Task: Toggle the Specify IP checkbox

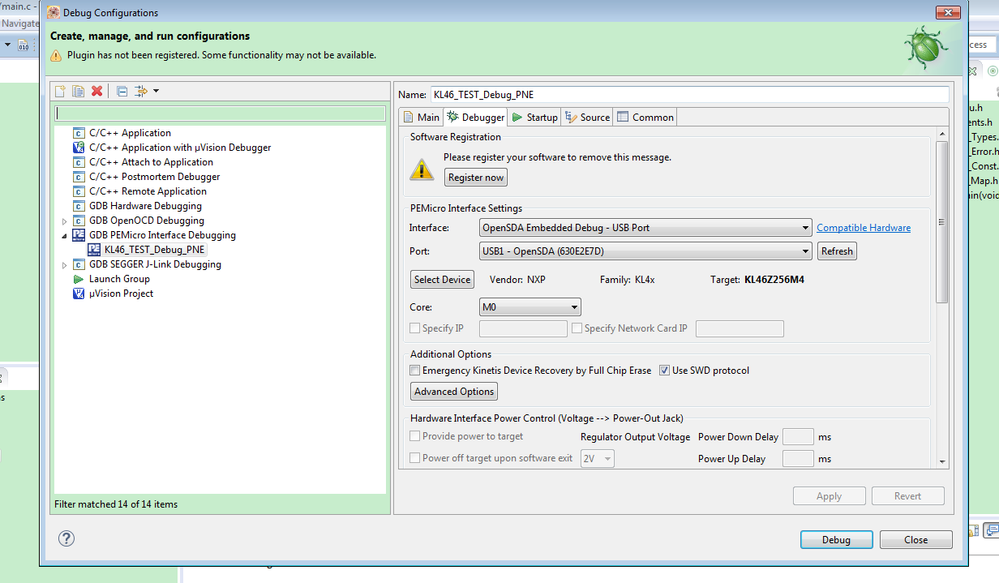Action: tap(415, 328)
